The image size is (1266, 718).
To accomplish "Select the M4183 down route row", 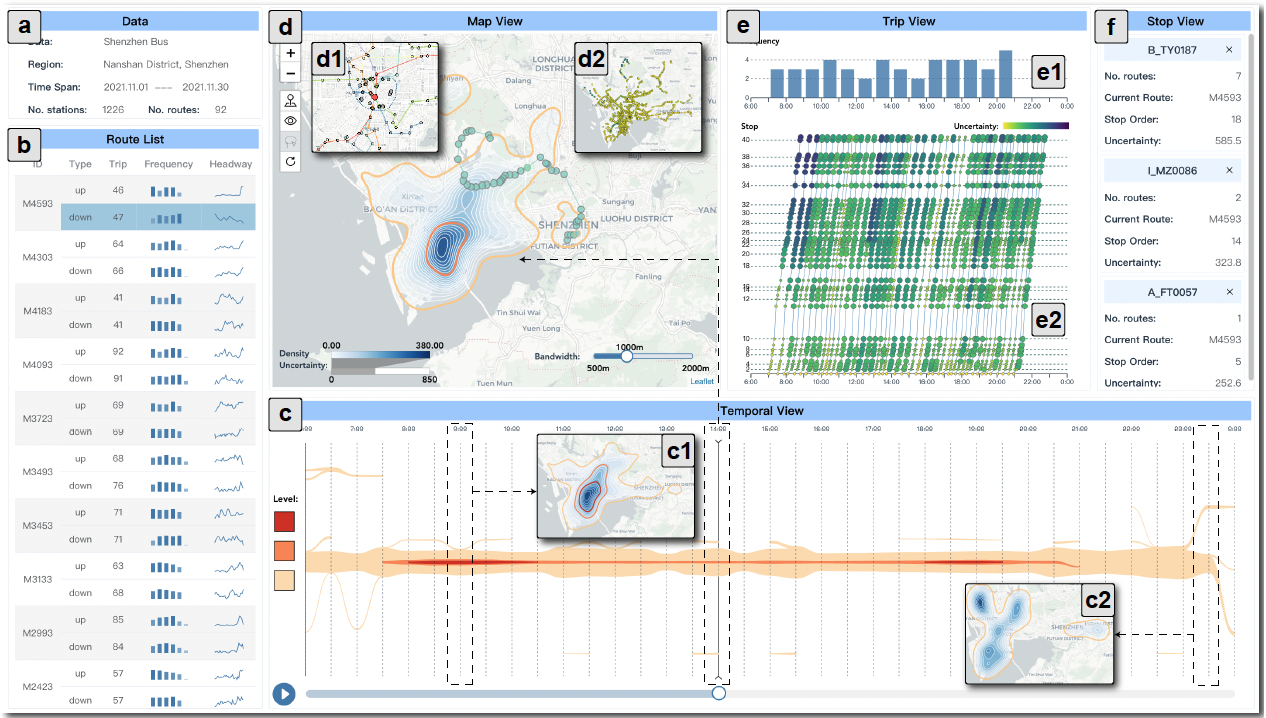I will point(158,325).
